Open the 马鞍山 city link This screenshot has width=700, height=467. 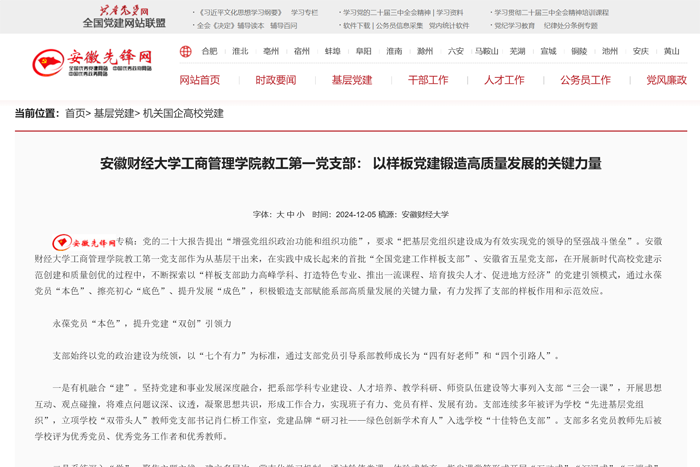point(487,51)
